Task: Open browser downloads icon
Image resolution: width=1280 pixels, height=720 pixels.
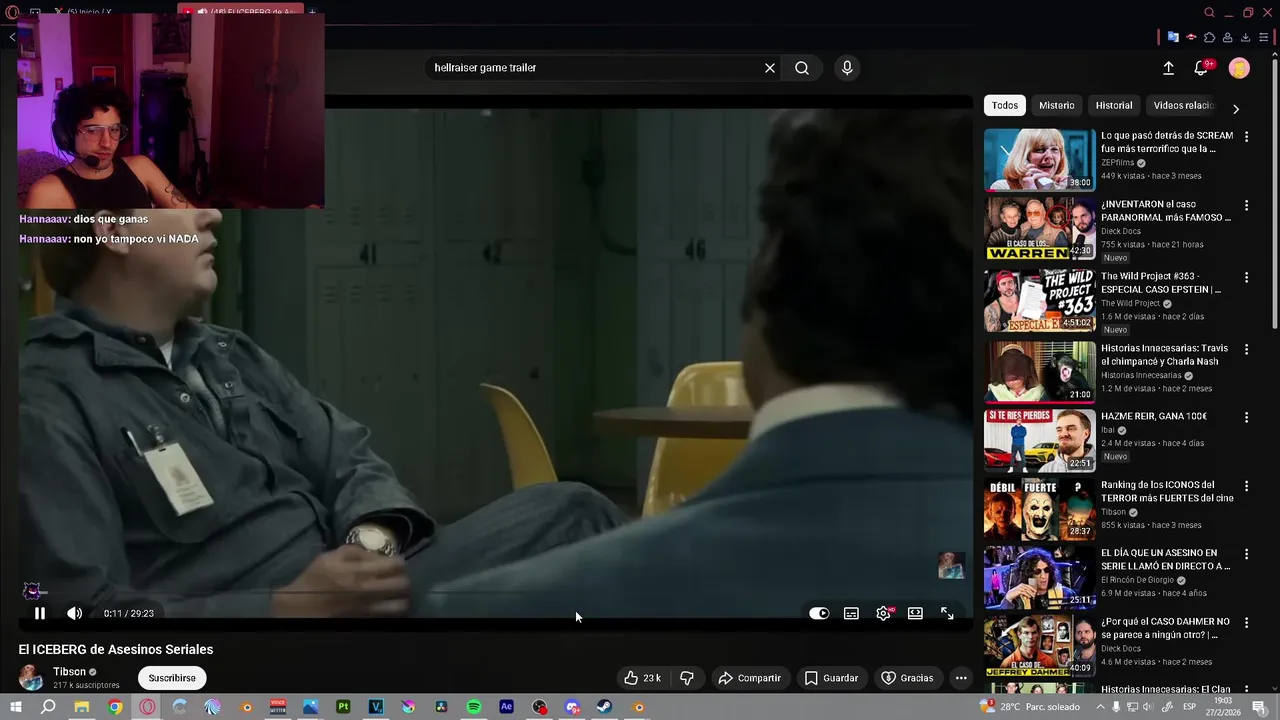Action: click(1245, 37)
